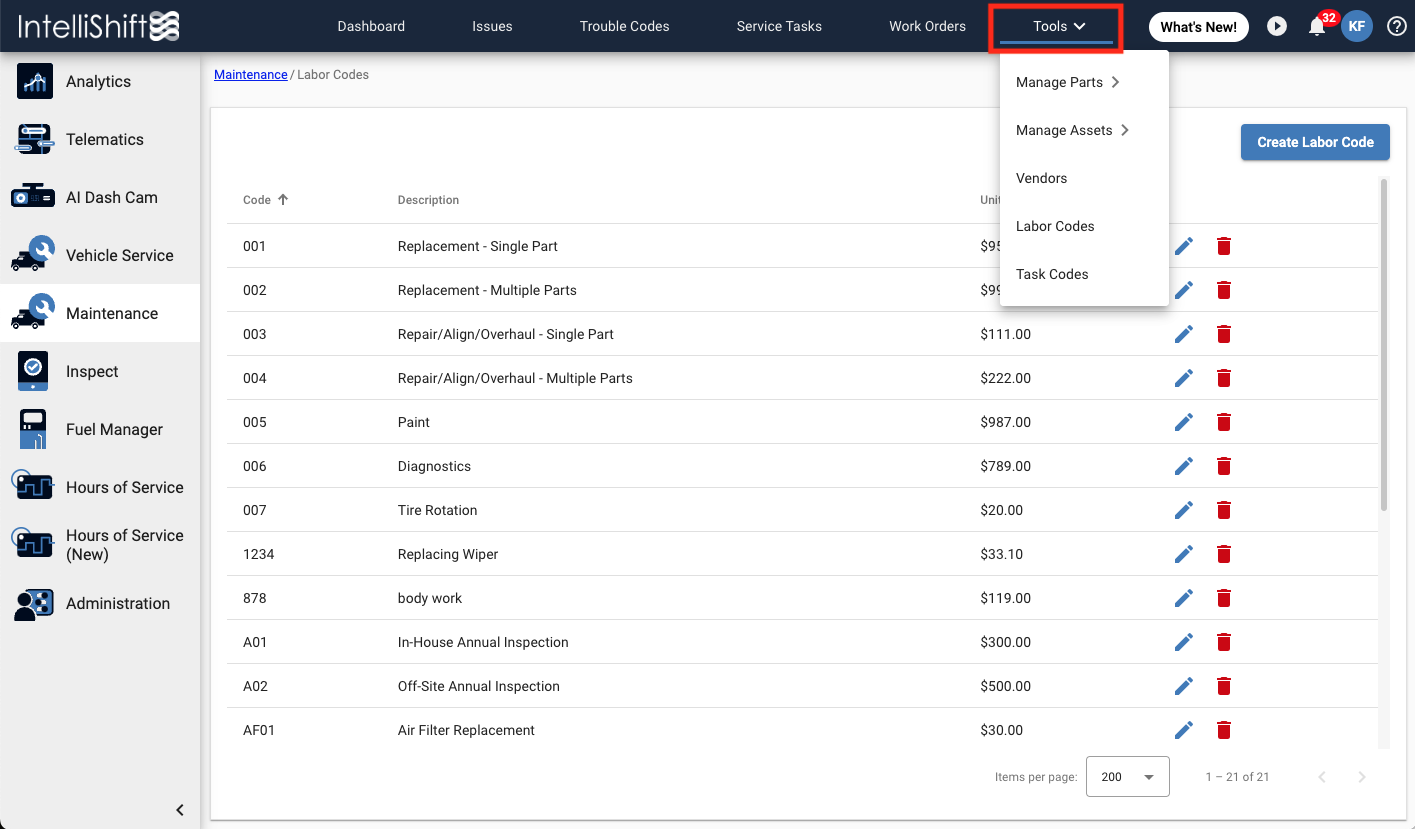Open the items per page dropdown
Viewport: 1415px width, 829px height.
1127,776
